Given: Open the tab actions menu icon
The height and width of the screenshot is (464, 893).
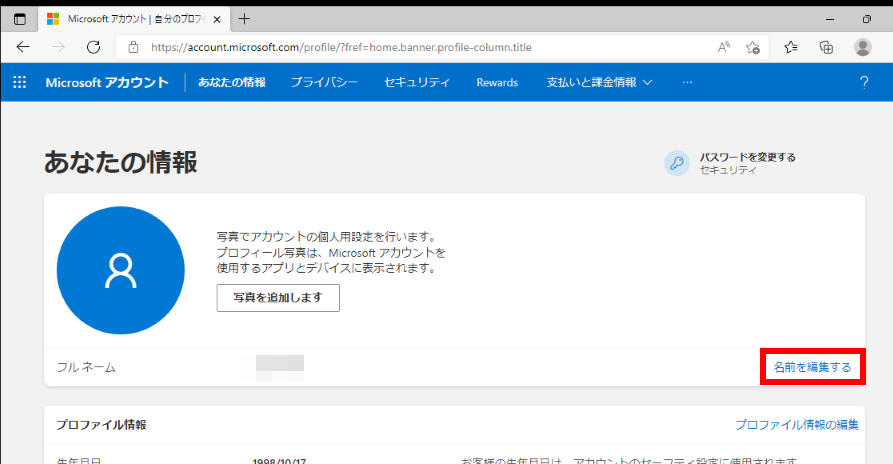Looking at the screenshot, I should (19, 19).
